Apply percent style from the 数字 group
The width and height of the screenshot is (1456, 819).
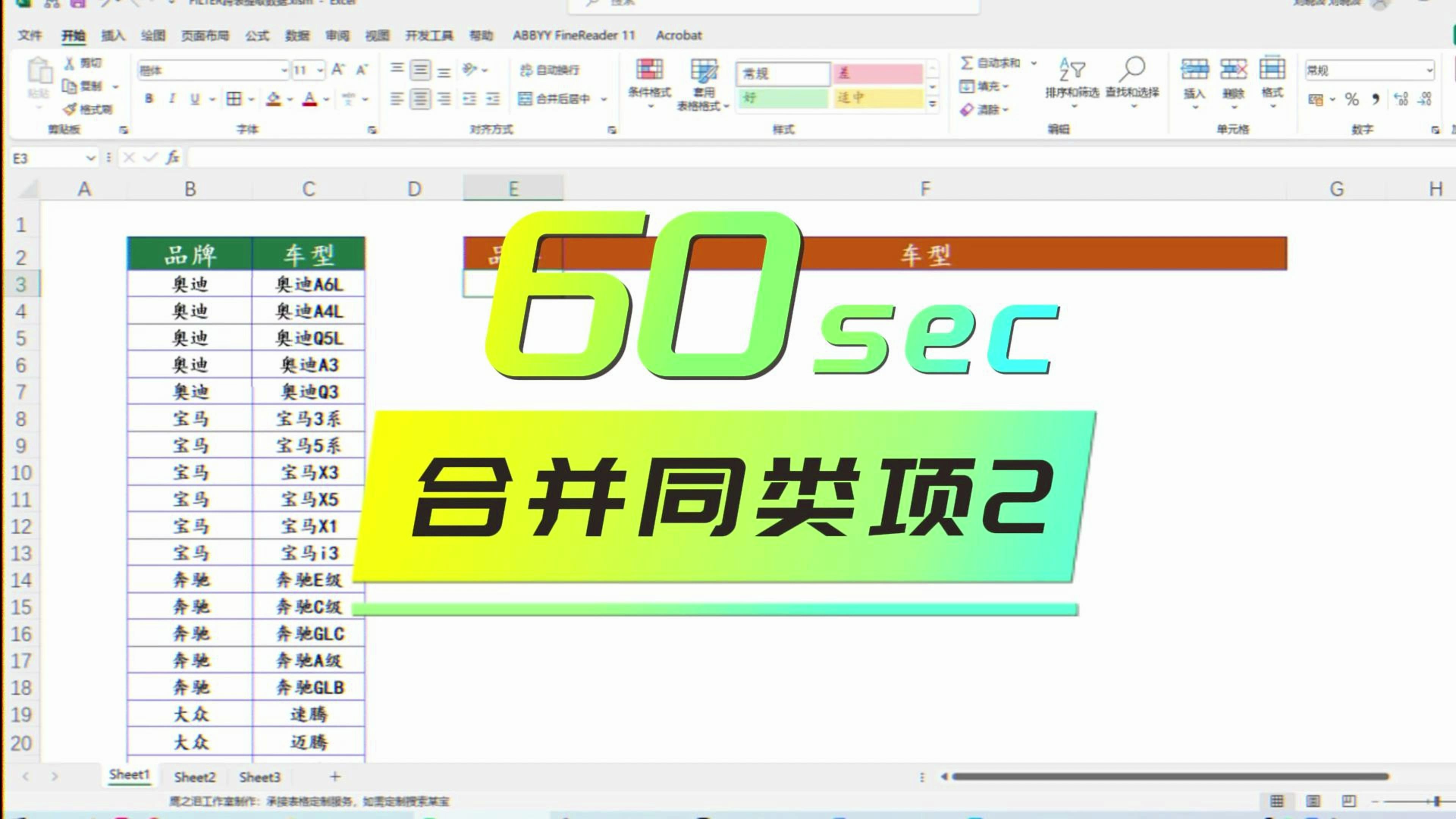(1352, 99)
